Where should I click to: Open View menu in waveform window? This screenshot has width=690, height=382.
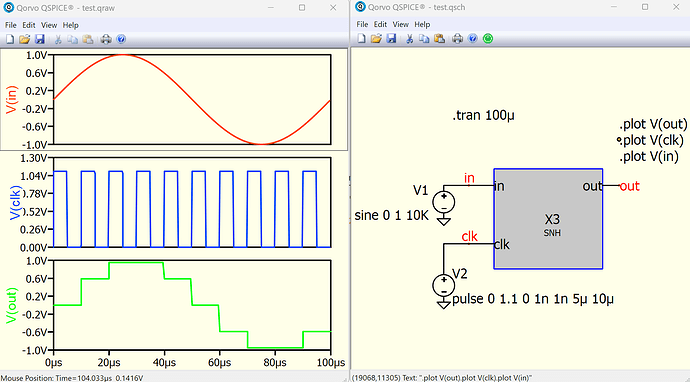[49, 25]
